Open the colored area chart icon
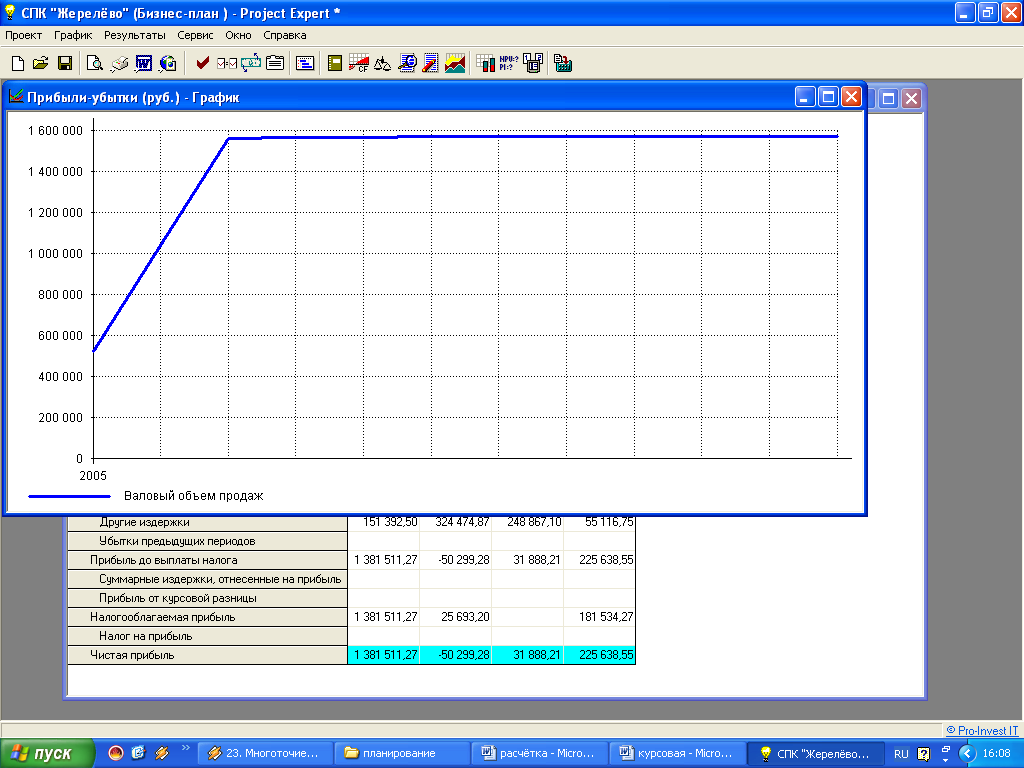This screenshot has height=768, width=1024. 455,63
